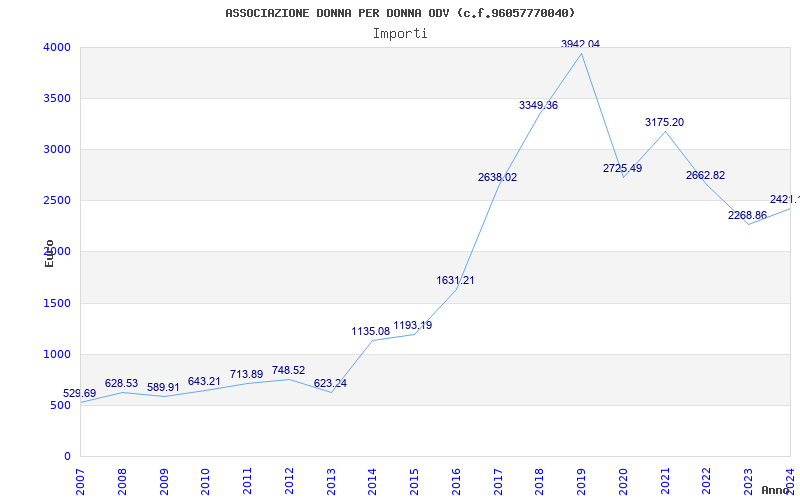Select the 589.91 data label
Screen dimensions: 800x500
point(163,387)
